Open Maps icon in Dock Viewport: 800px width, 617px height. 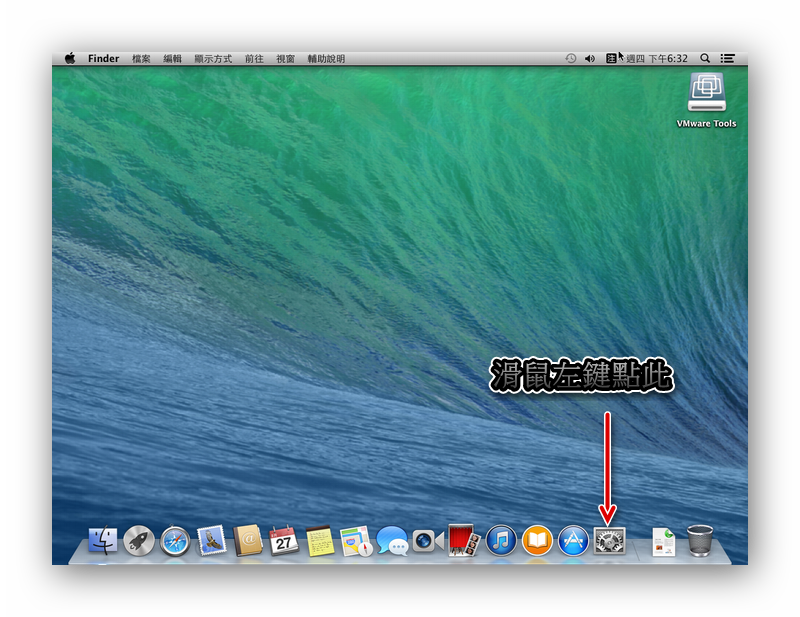click(x=356, y=541)
